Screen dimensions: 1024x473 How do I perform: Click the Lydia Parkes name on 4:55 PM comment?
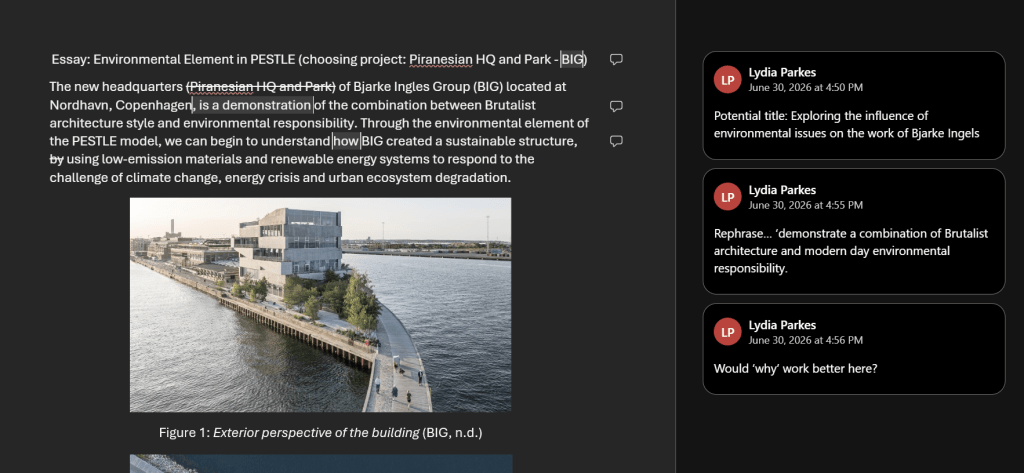(x=782, y=190)
